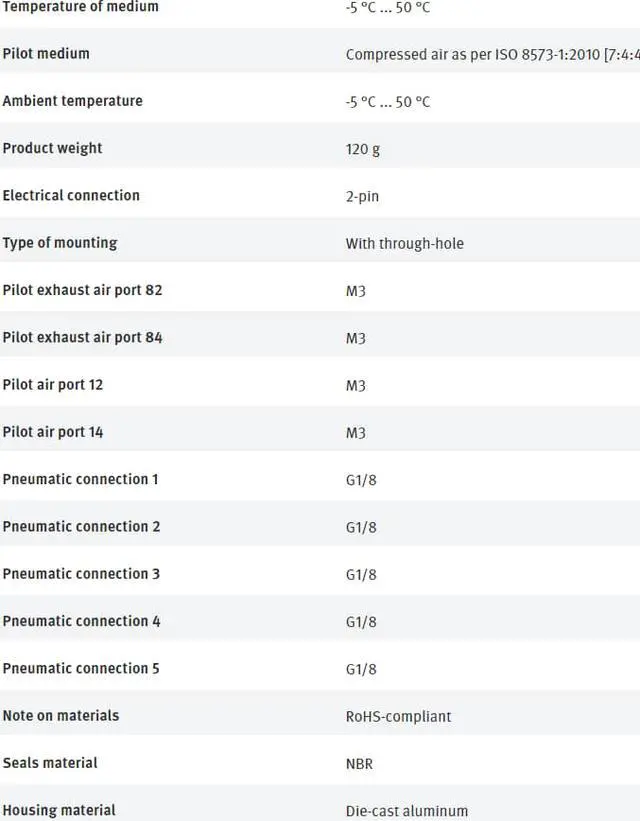The height and width of the screenshot is (821, 640).
Task: Select the "Die-cast aluminum" housing value
Action: click(407, 811)
